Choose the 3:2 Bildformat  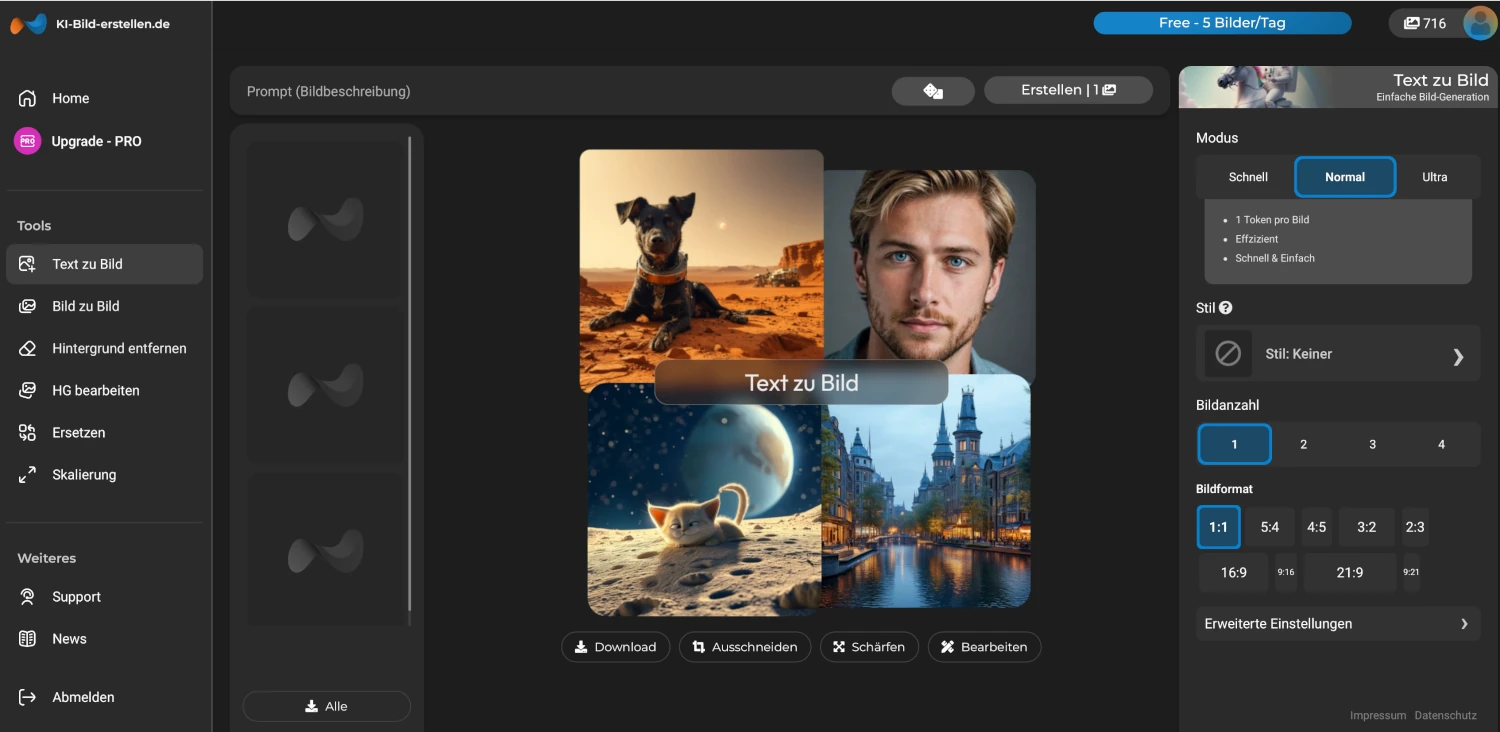[x=1366, y=527]
